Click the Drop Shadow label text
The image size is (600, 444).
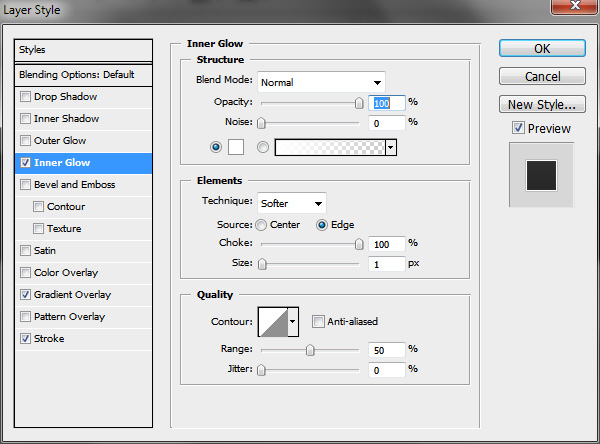(65, 97)
